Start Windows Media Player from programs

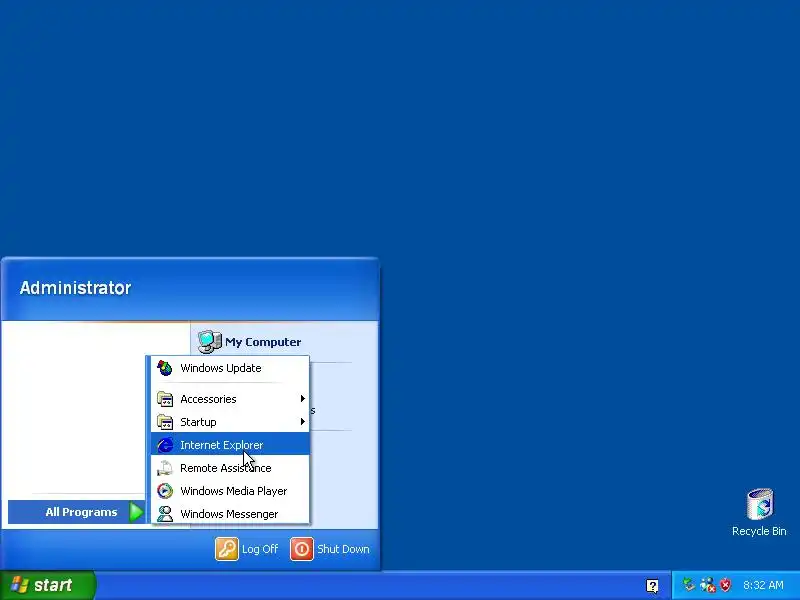pyautogui.click(x=230, y=490)
